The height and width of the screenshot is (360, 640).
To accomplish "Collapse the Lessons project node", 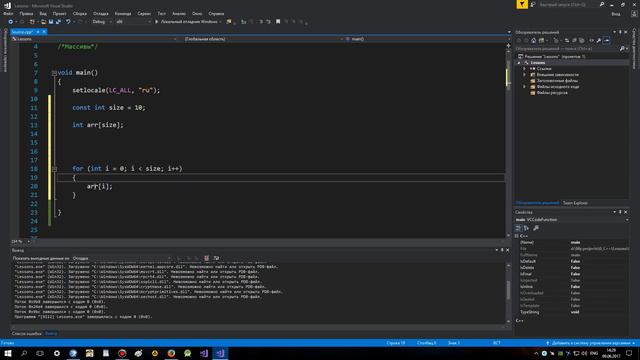I will pyautogui.click(x=519, y=63).
